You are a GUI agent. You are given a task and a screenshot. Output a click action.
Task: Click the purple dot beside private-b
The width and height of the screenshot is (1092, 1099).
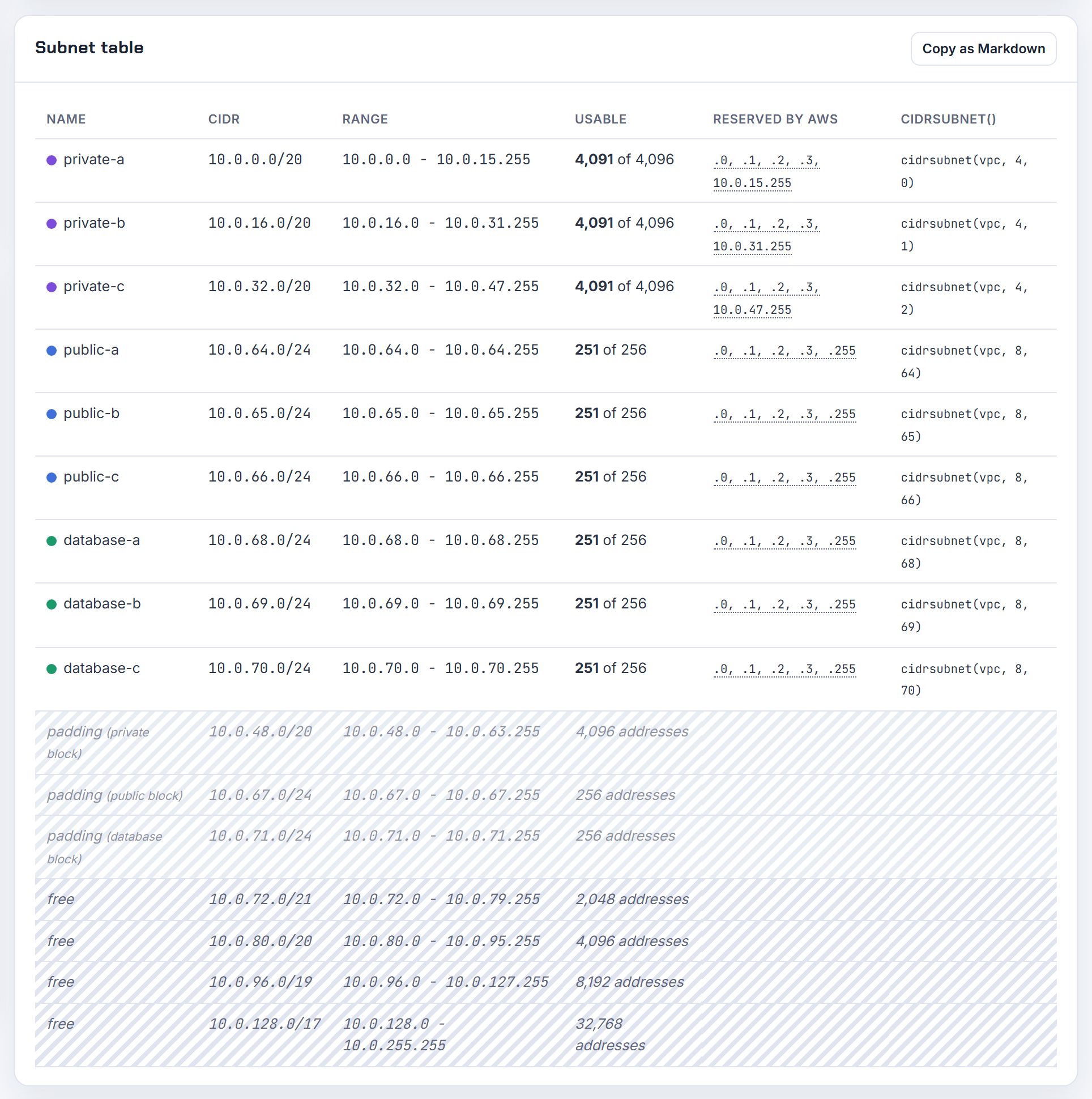(51, 224)
